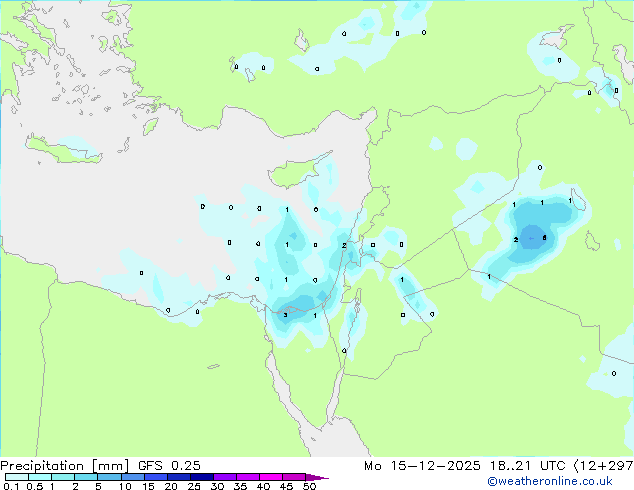
Task: Select the 5–10 mm legend color swatch
Action: tap(109, 477)
